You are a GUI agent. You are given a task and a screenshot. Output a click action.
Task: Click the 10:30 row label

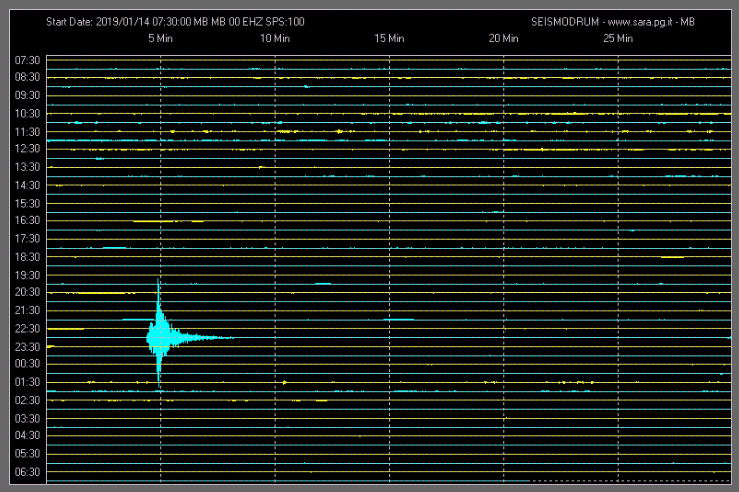pos(27,114)
